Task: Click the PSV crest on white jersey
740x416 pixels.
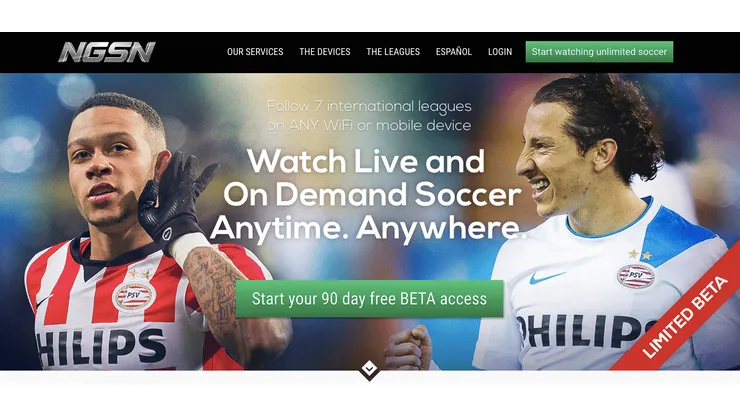Action: (636, 276)
